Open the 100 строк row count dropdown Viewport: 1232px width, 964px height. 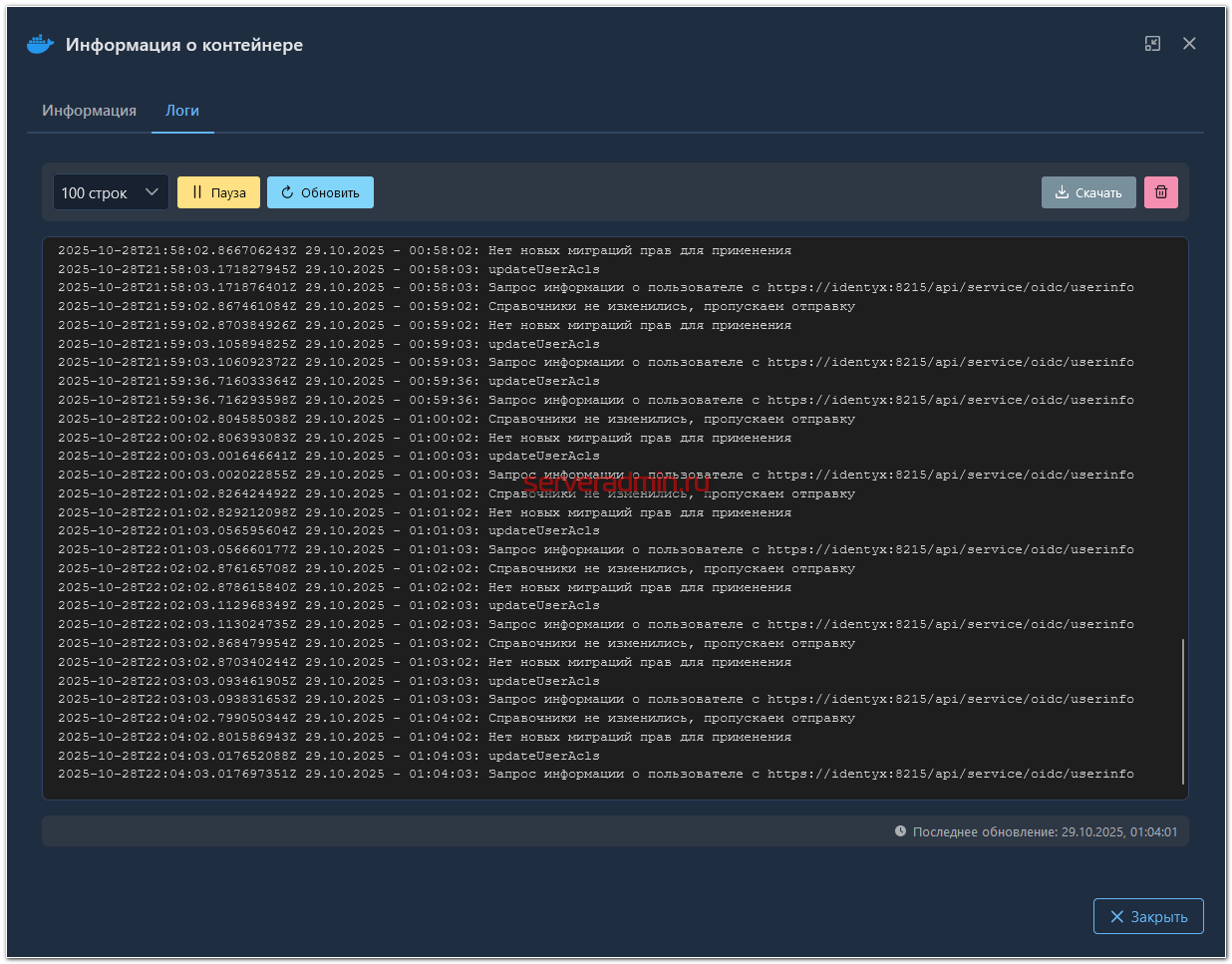110,192
